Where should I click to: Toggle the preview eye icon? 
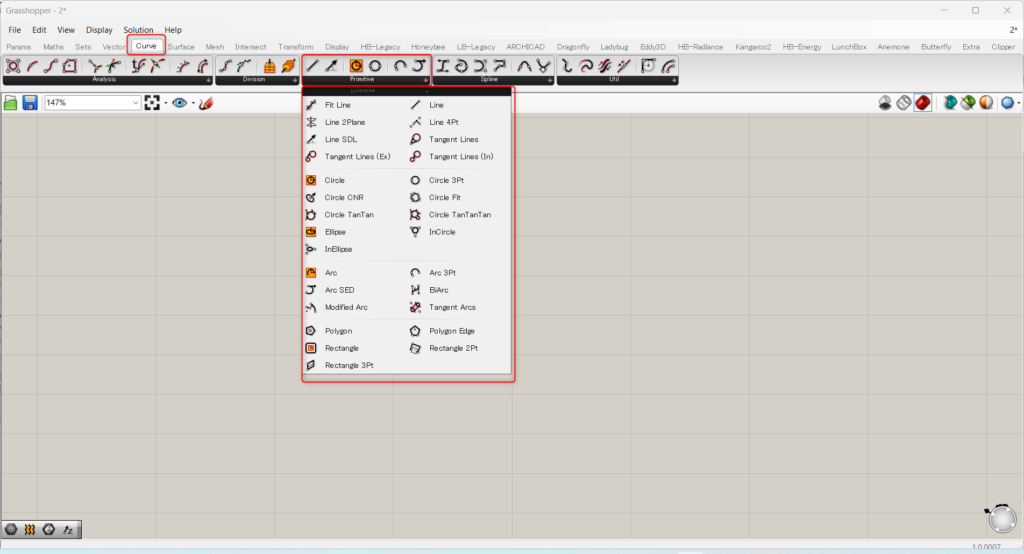pos(180,103)
